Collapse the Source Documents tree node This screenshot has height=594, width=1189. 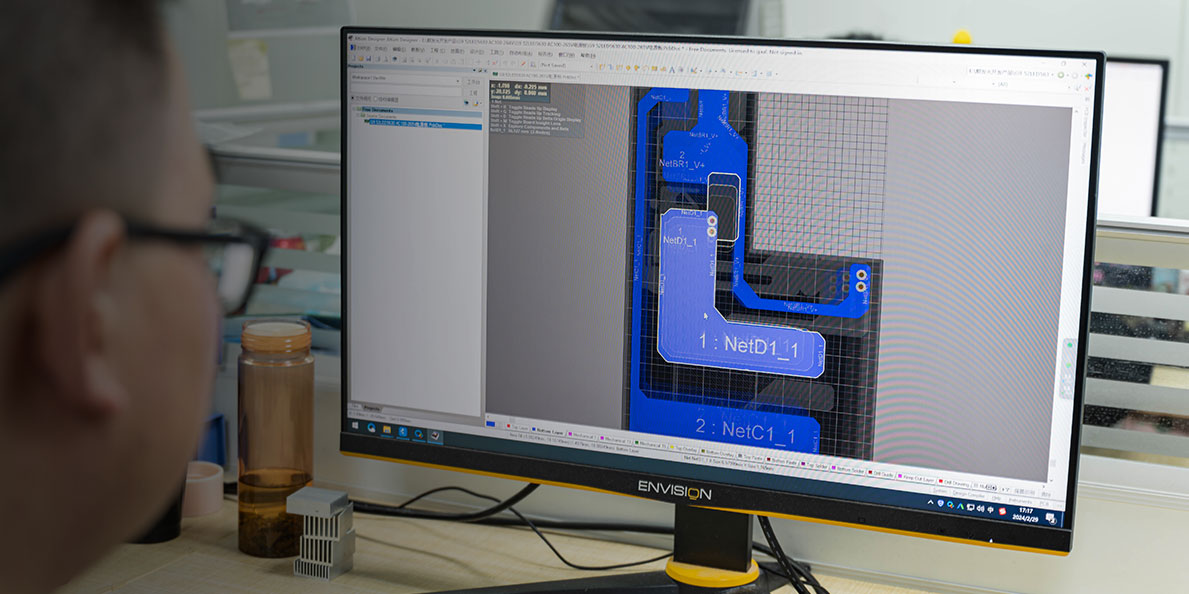[359, 115]
